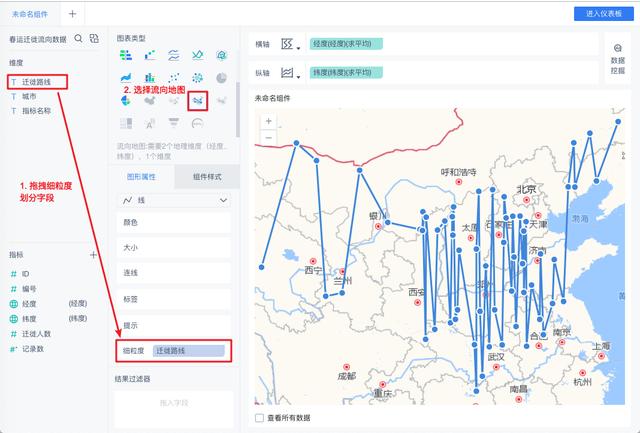Select the word cloud chart type
This screenshot has height=433, width=640.
coord(150,123)
